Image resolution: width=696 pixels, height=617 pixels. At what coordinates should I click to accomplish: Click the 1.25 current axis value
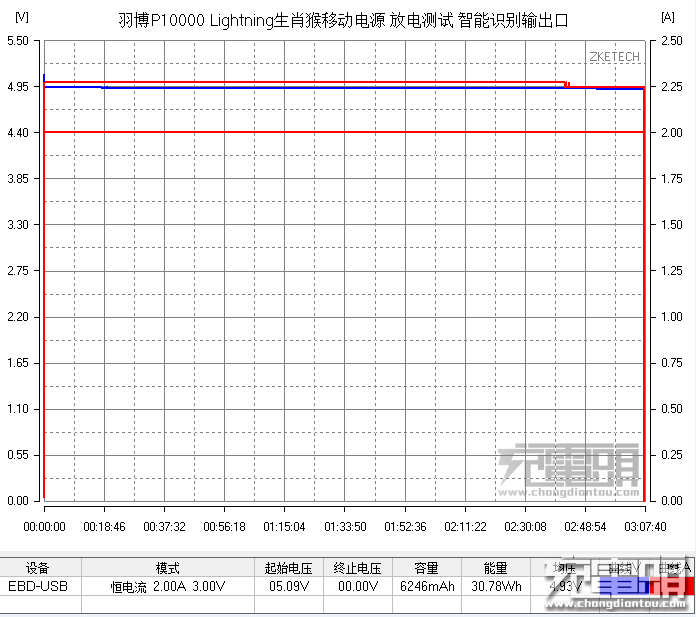tap(672, 271)
